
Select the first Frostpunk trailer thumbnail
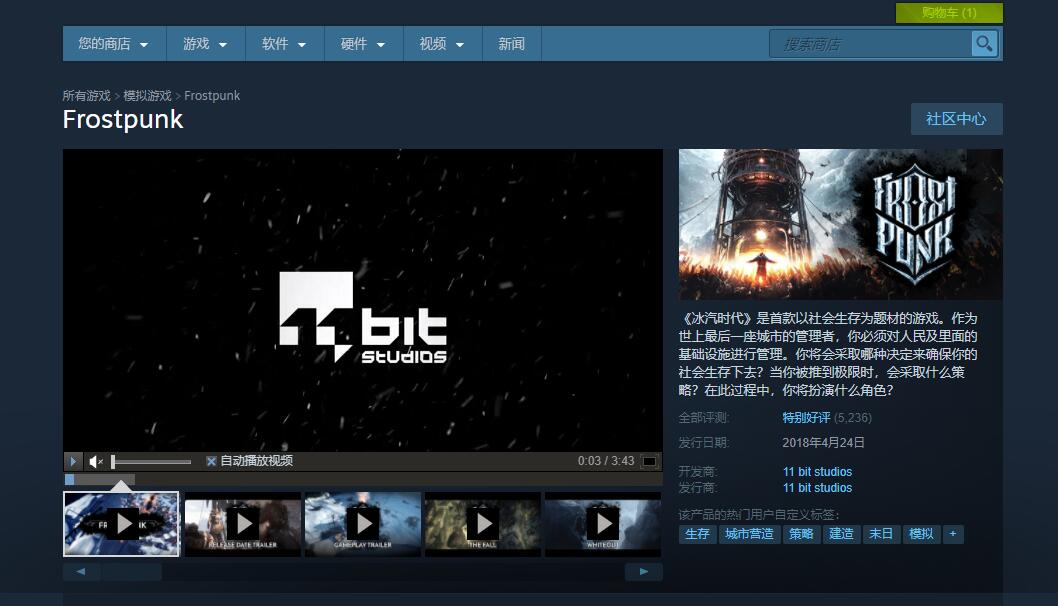121,524
